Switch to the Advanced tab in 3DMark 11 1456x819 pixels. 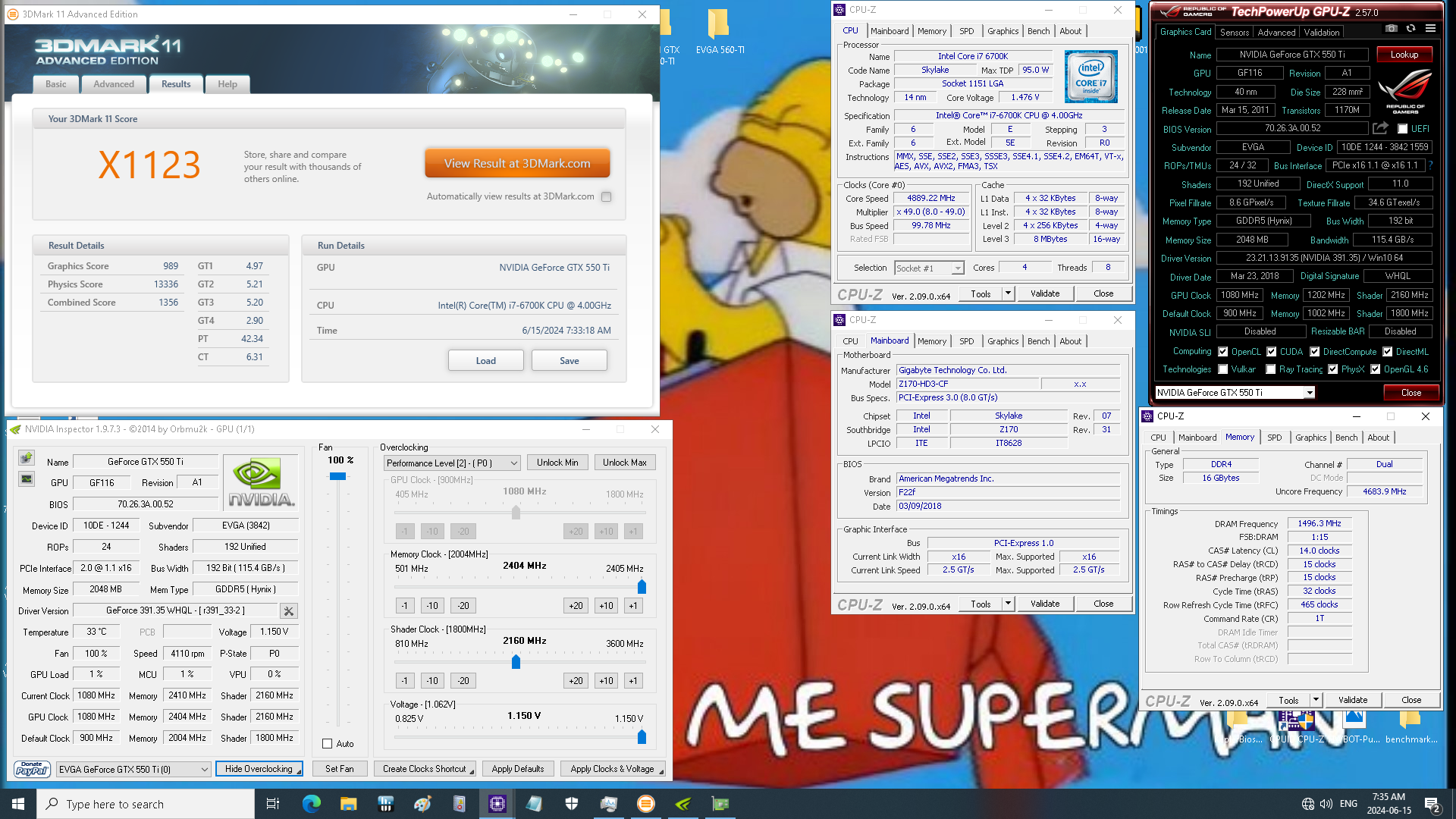coord(114,84)
